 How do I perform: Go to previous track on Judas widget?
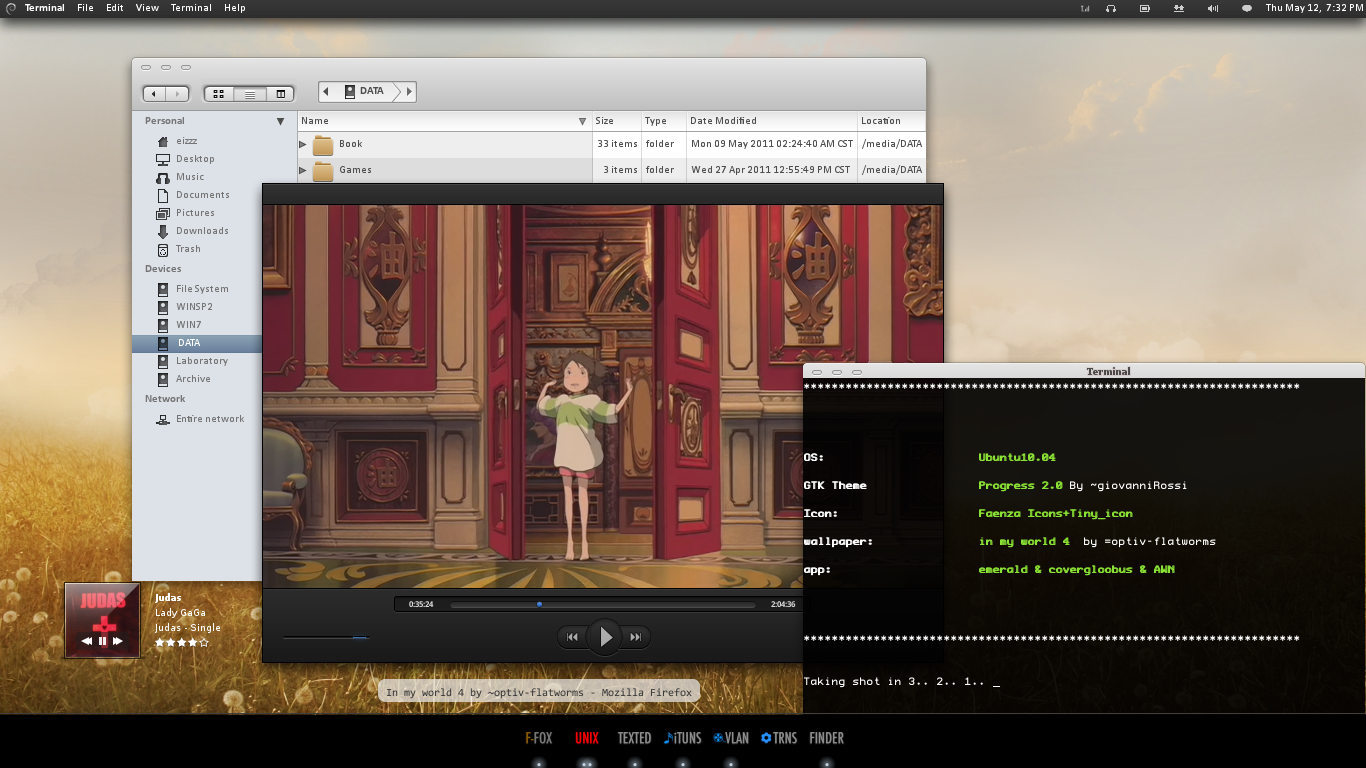[87, 641]
